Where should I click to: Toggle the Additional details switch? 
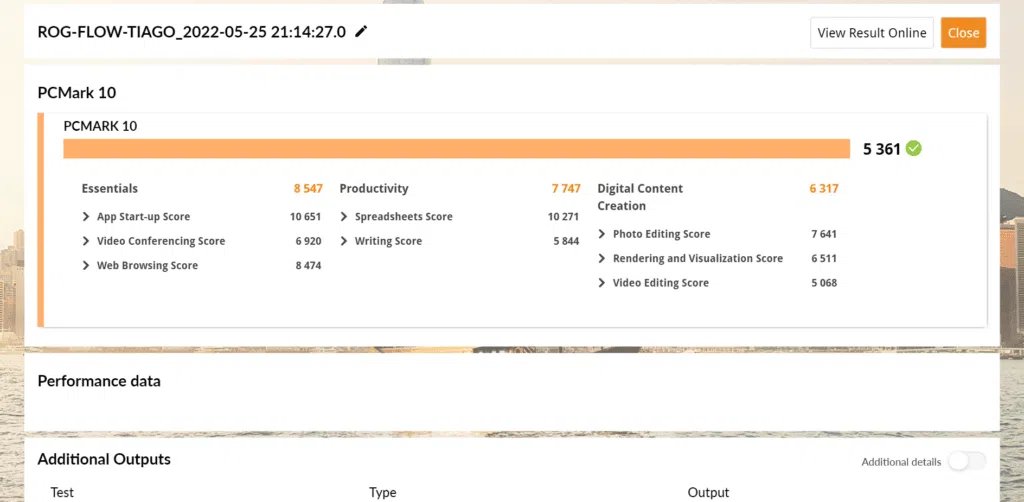[966, 461]
